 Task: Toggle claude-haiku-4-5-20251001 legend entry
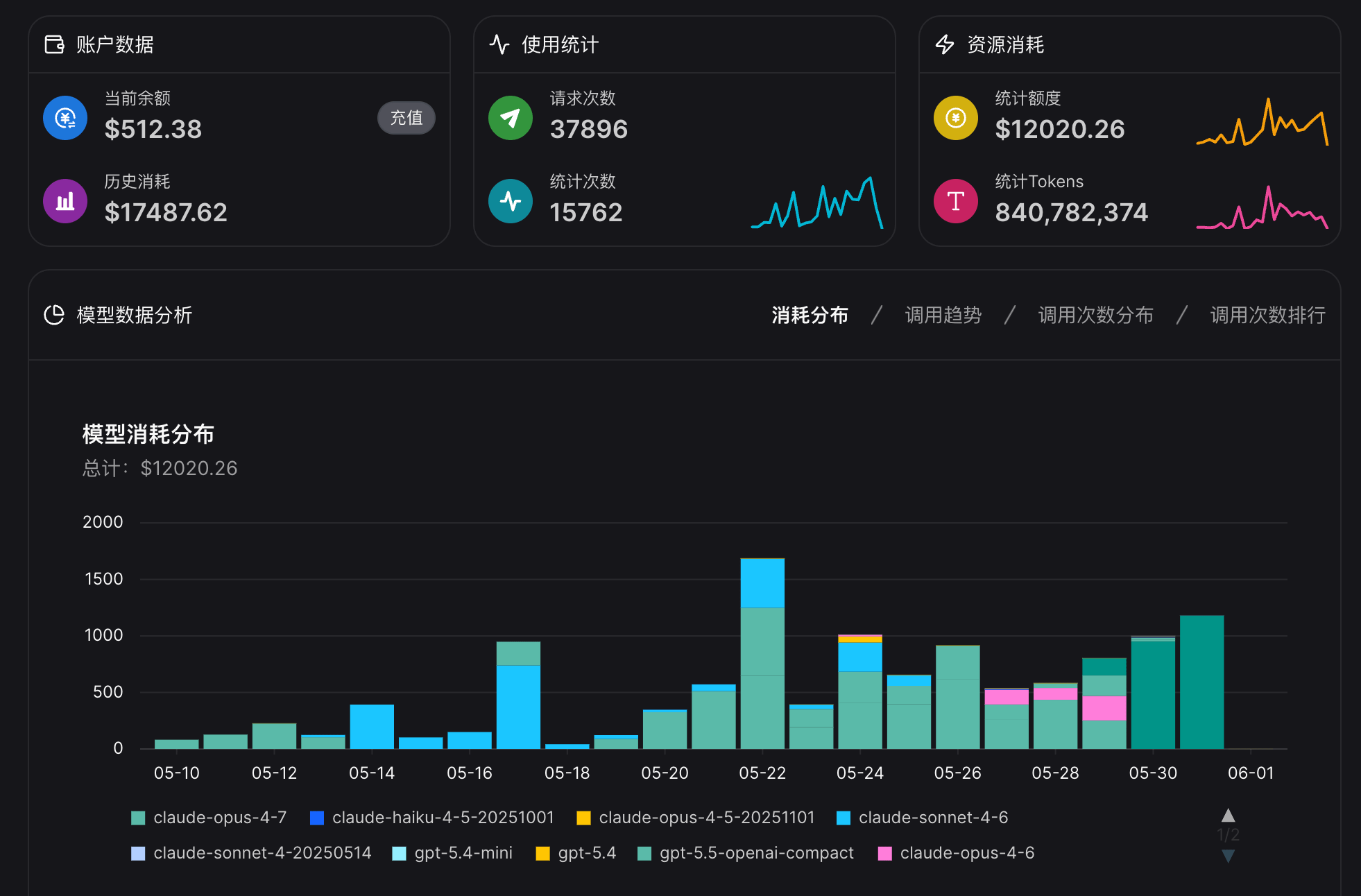tap(432, 818)
